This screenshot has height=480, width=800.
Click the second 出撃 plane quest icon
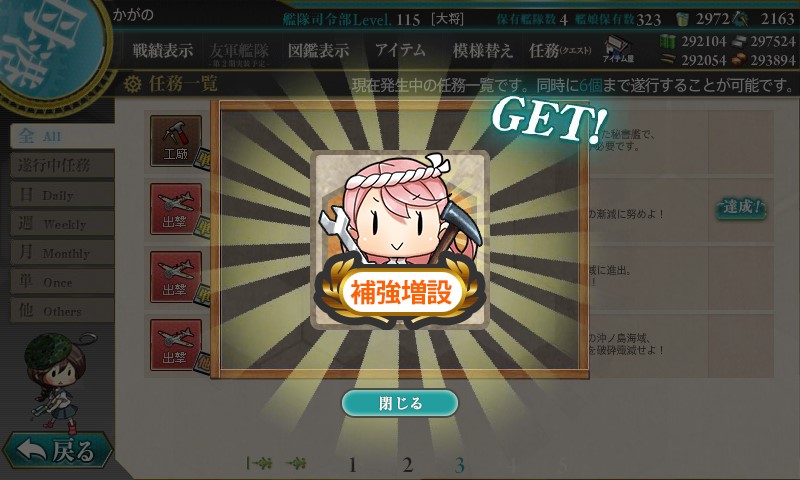coord(176,277)
